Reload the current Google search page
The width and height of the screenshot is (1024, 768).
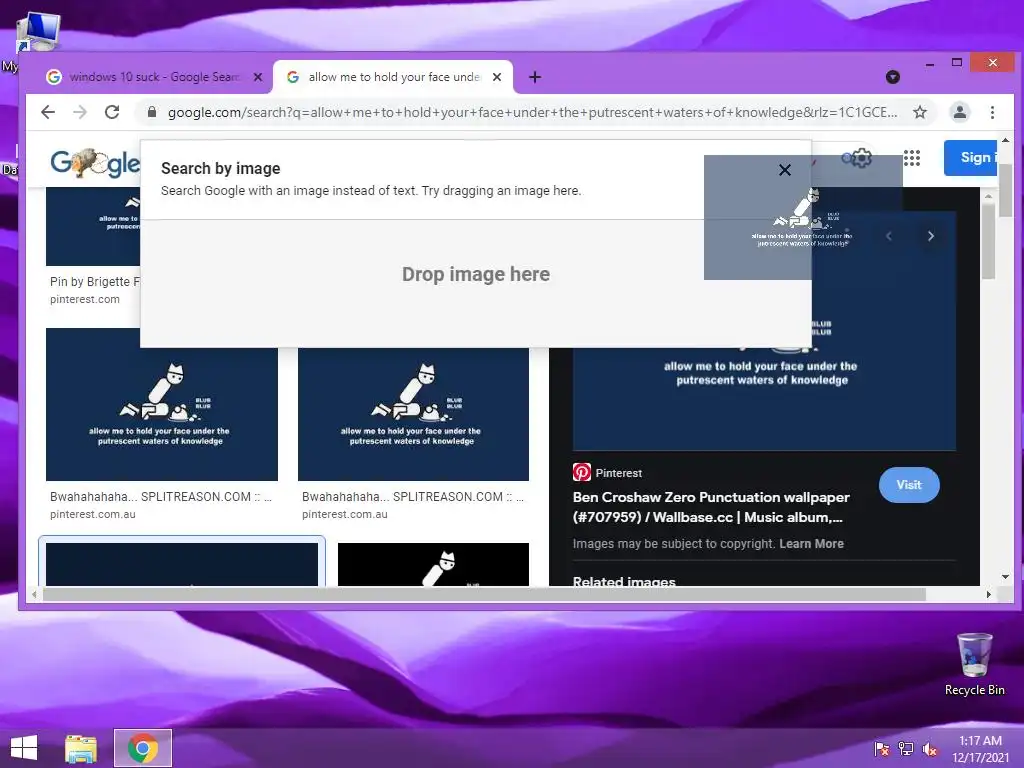pyautogui.click(x=112, y=112)
